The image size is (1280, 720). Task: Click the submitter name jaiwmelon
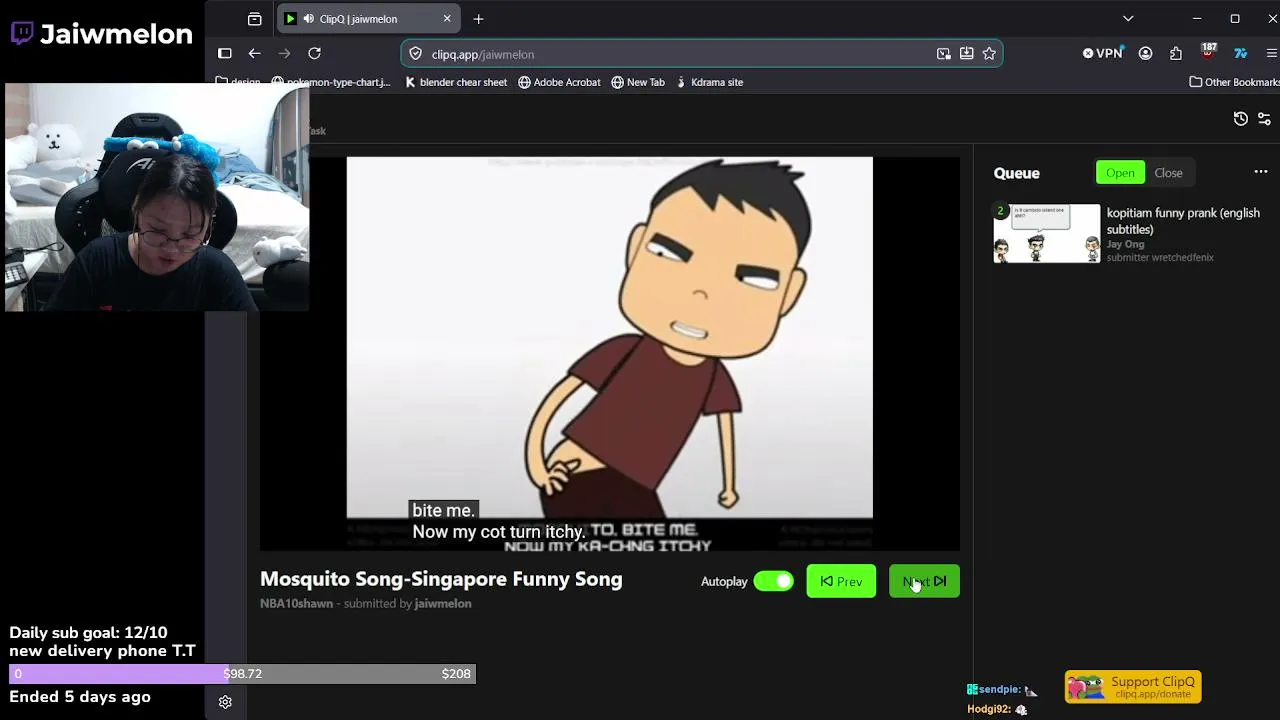[443, 604]
